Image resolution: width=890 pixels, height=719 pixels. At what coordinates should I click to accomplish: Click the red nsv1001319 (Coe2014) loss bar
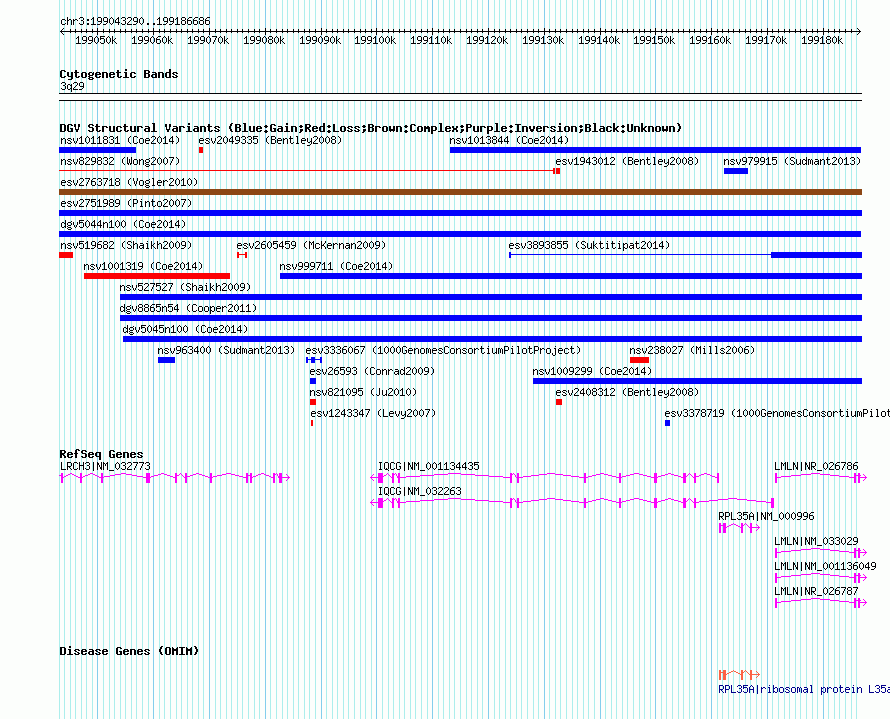pos(157,276)
